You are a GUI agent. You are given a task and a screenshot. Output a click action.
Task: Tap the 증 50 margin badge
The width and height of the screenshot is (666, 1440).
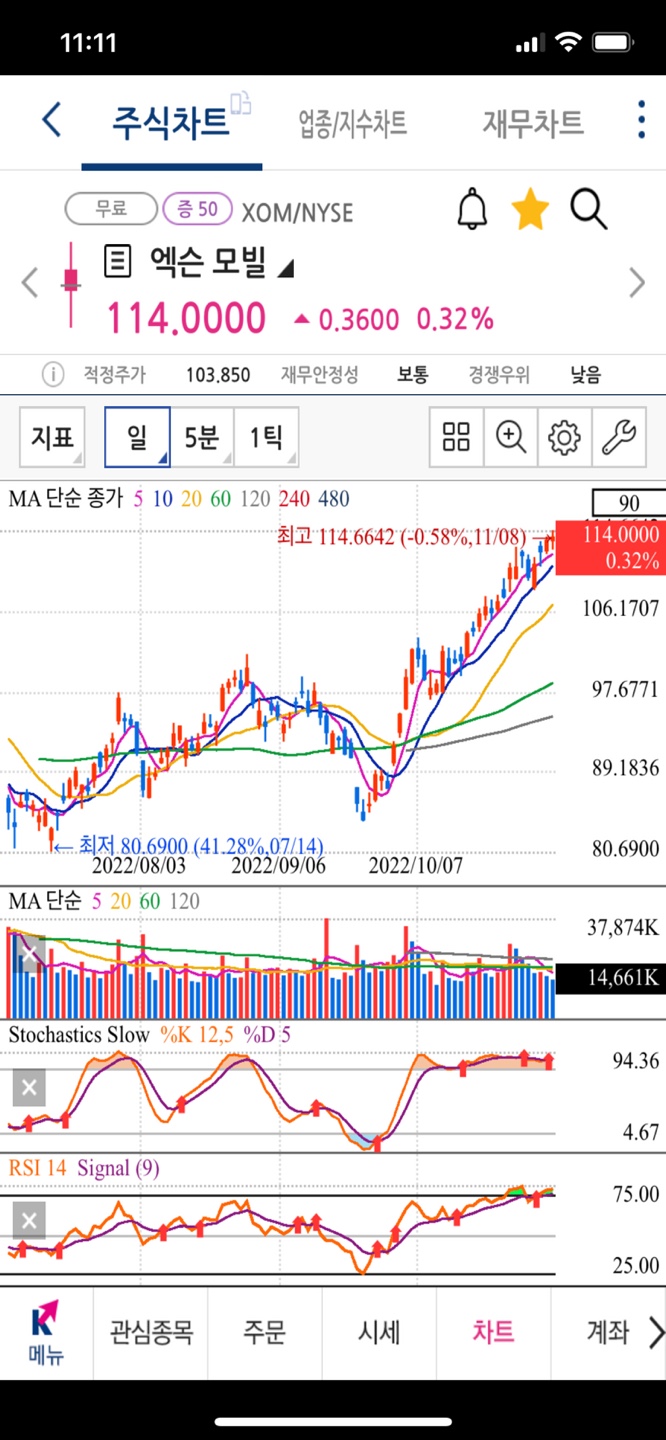[198, 209]
